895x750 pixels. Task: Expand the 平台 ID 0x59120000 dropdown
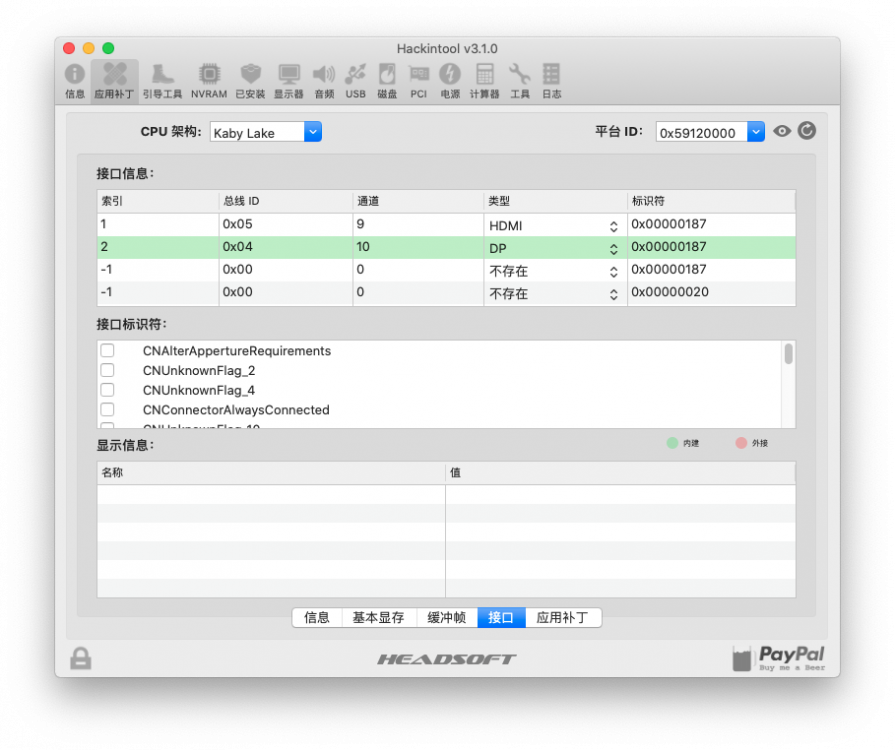click(710, 132)
